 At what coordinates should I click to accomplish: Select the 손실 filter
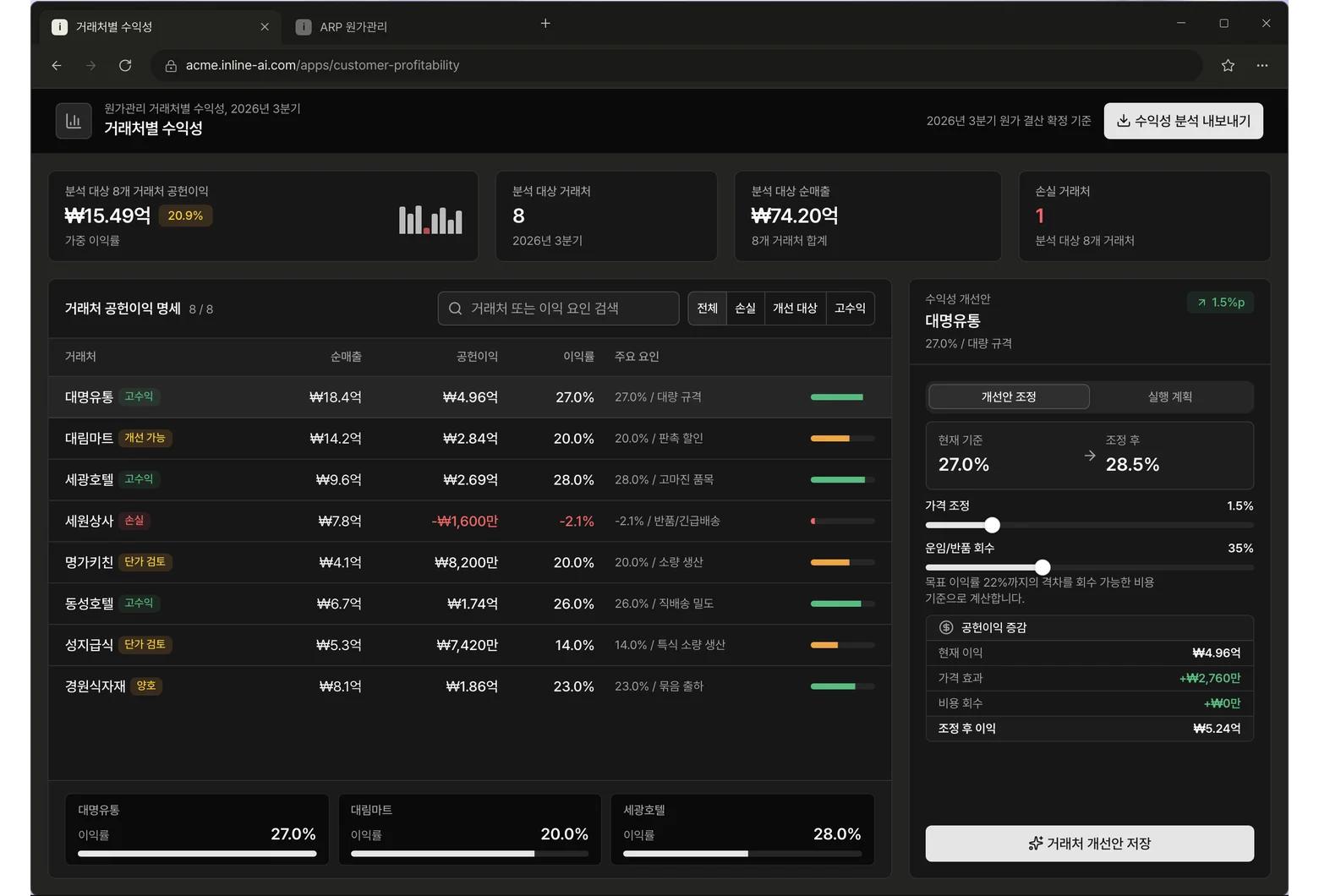(x=745, y=309)
